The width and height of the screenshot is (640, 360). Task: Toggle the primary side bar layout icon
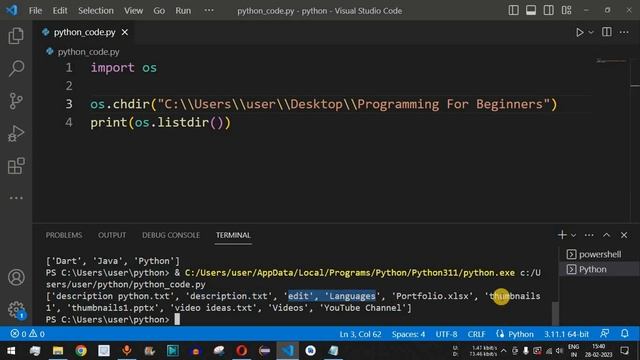pos(513,10)
